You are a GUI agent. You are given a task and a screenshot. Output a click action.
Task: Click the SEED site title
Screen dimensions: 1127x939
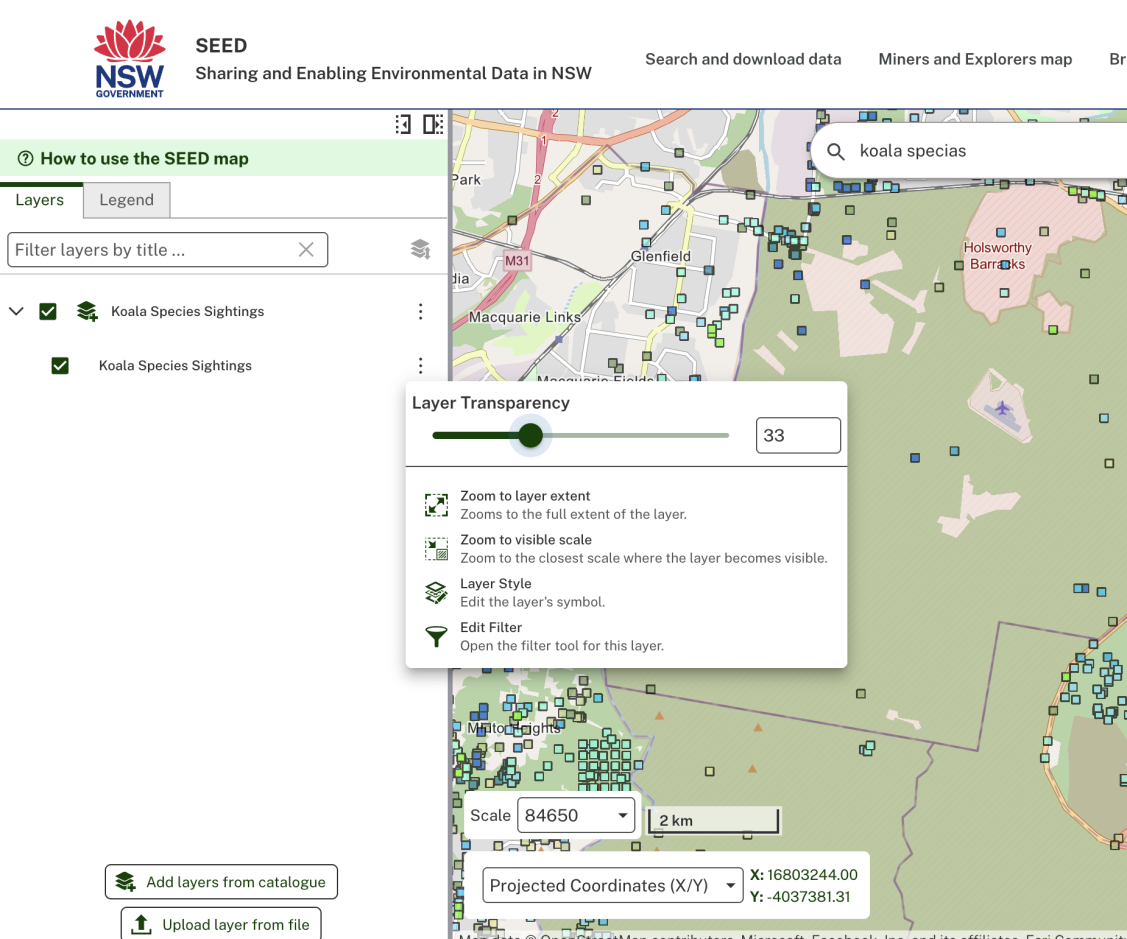pos(221,45)
